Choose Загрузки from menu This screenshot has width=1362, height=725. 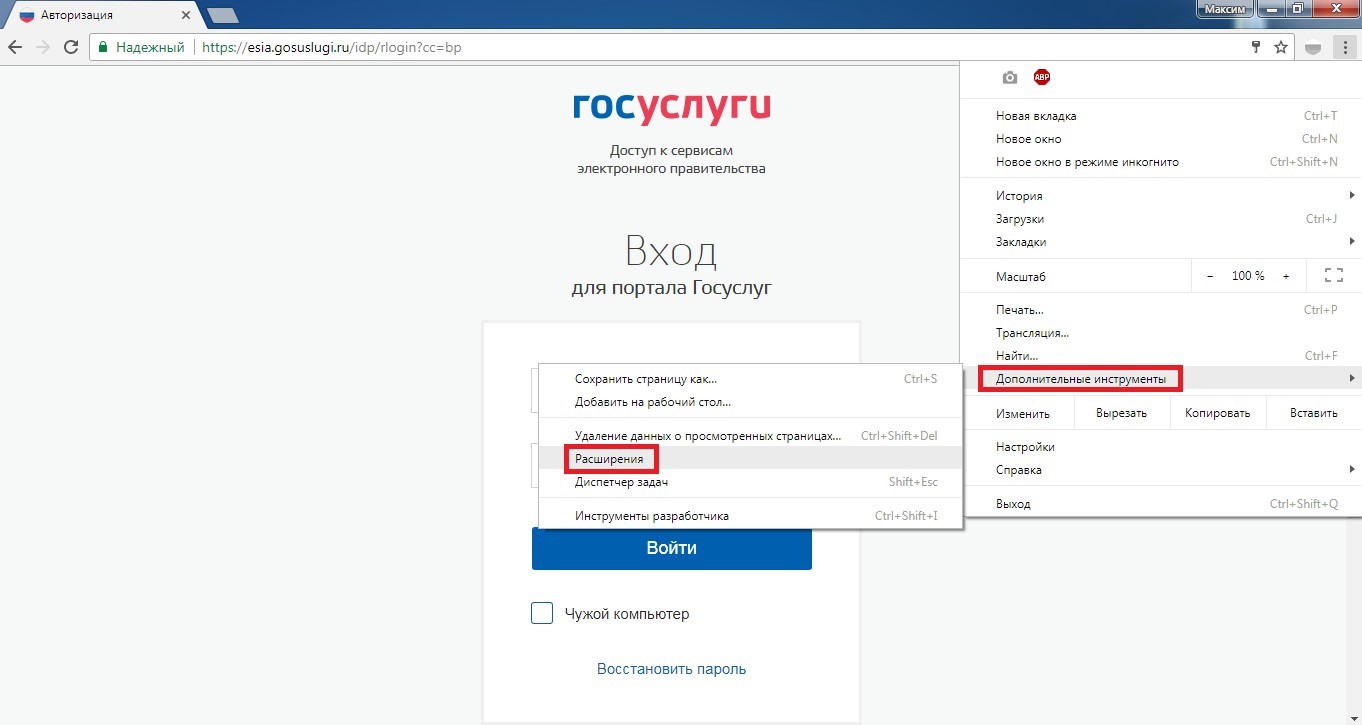(x=1160, y=219)
